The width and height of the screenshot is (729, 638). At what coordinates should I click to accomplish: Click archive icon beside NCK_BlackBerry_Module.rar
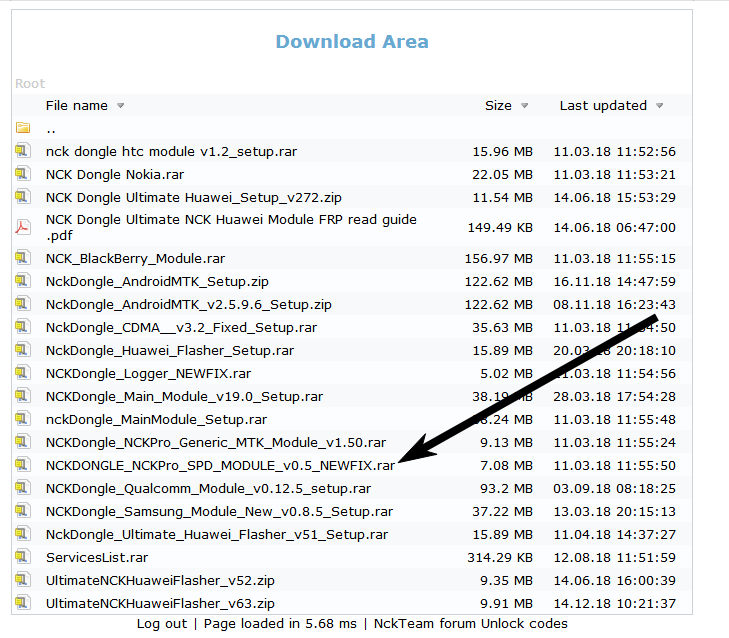pos(23,257)
